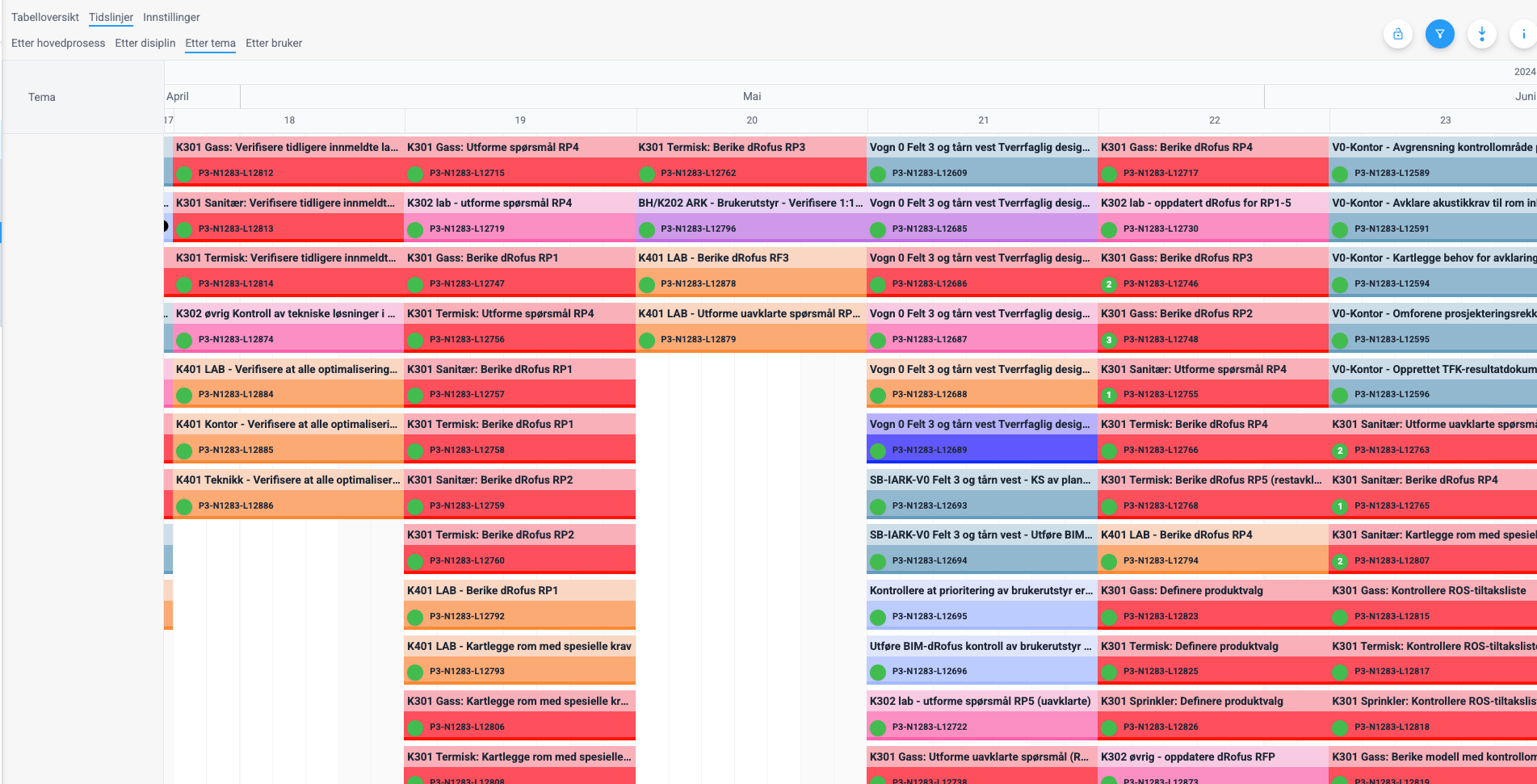Open the info icon button
The image size is (1537, 784).
(1523, 34)
